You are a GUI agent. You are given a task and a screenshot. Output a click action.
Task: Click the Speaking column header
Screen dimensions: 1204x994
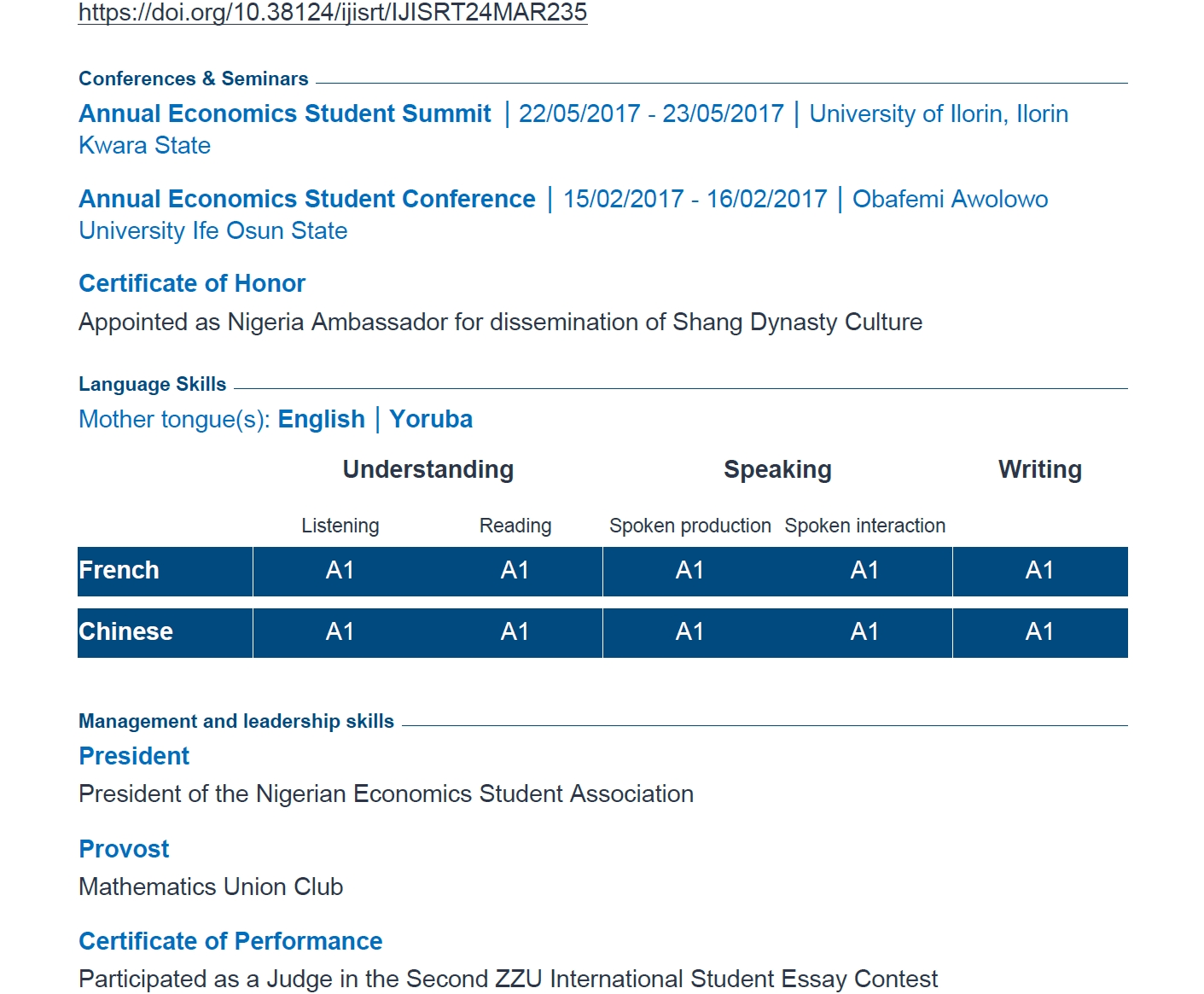click(x=776, y=469)
